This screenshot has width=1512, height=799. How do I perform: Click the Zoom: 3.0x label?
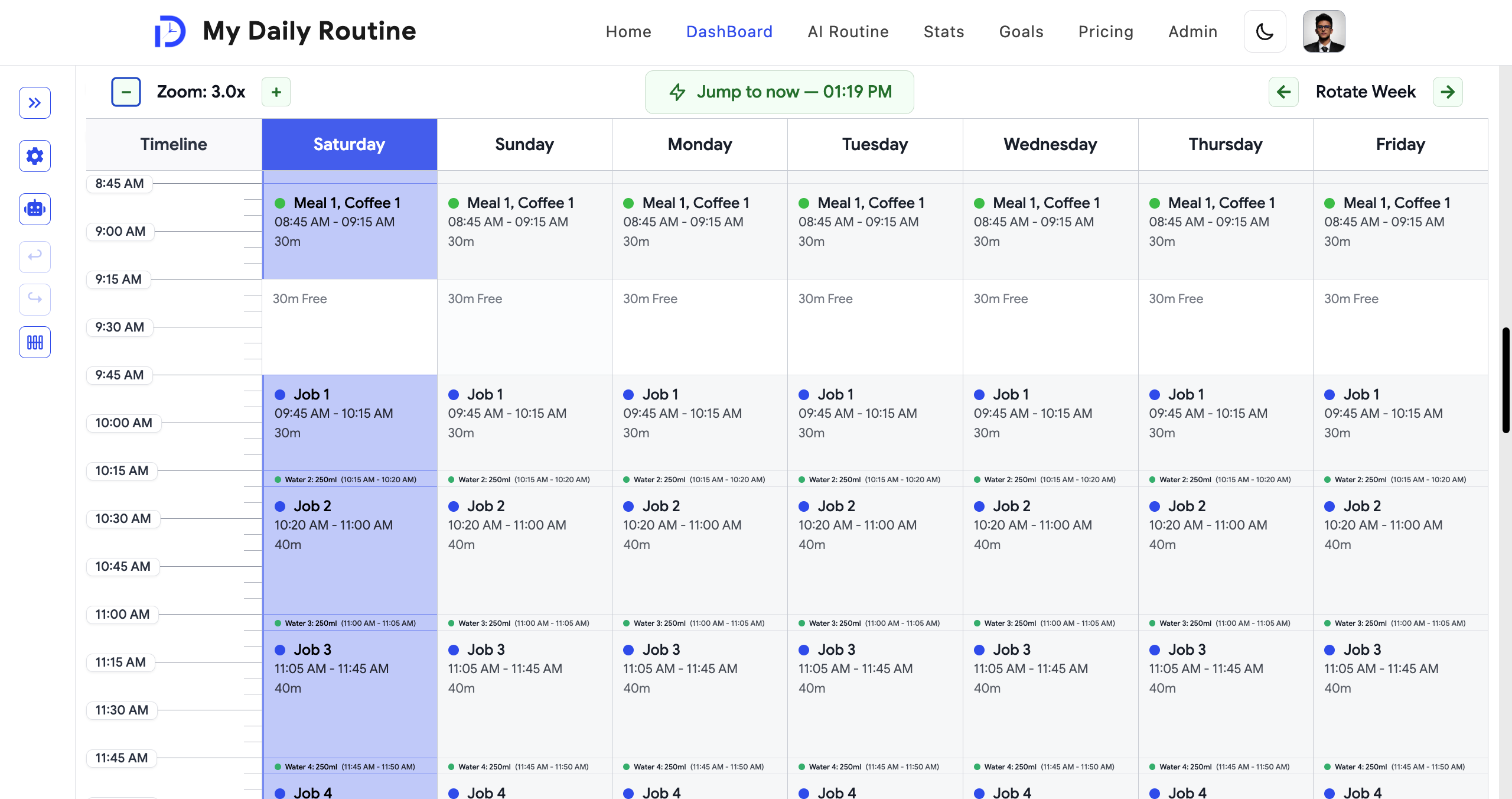click(x=201, y=92)
